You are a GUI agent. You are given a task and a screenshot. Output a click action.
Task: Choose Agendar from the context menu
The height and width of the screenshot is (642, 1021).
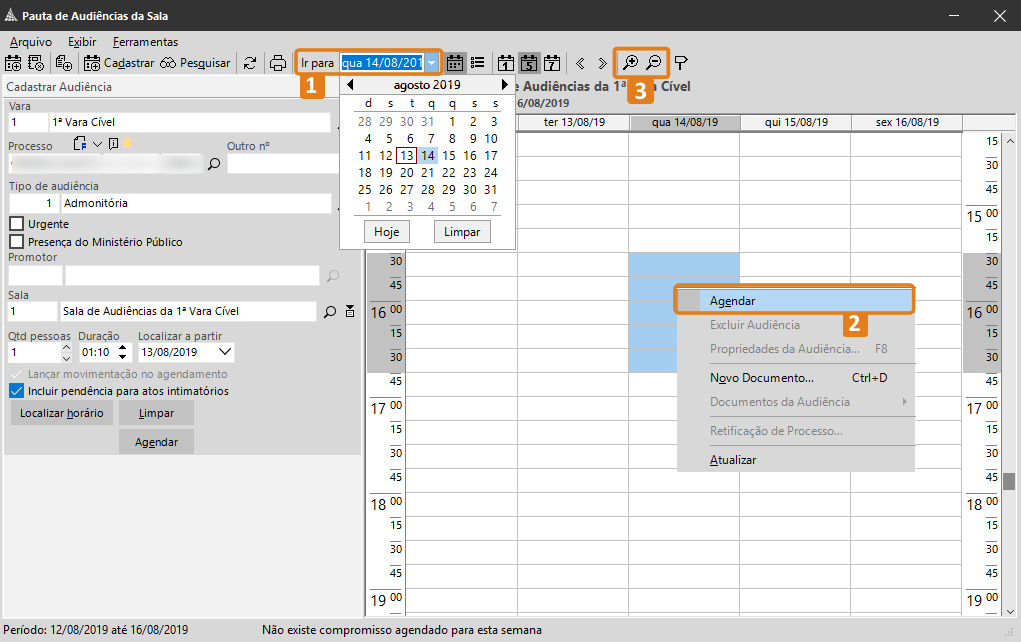[795, 301]
